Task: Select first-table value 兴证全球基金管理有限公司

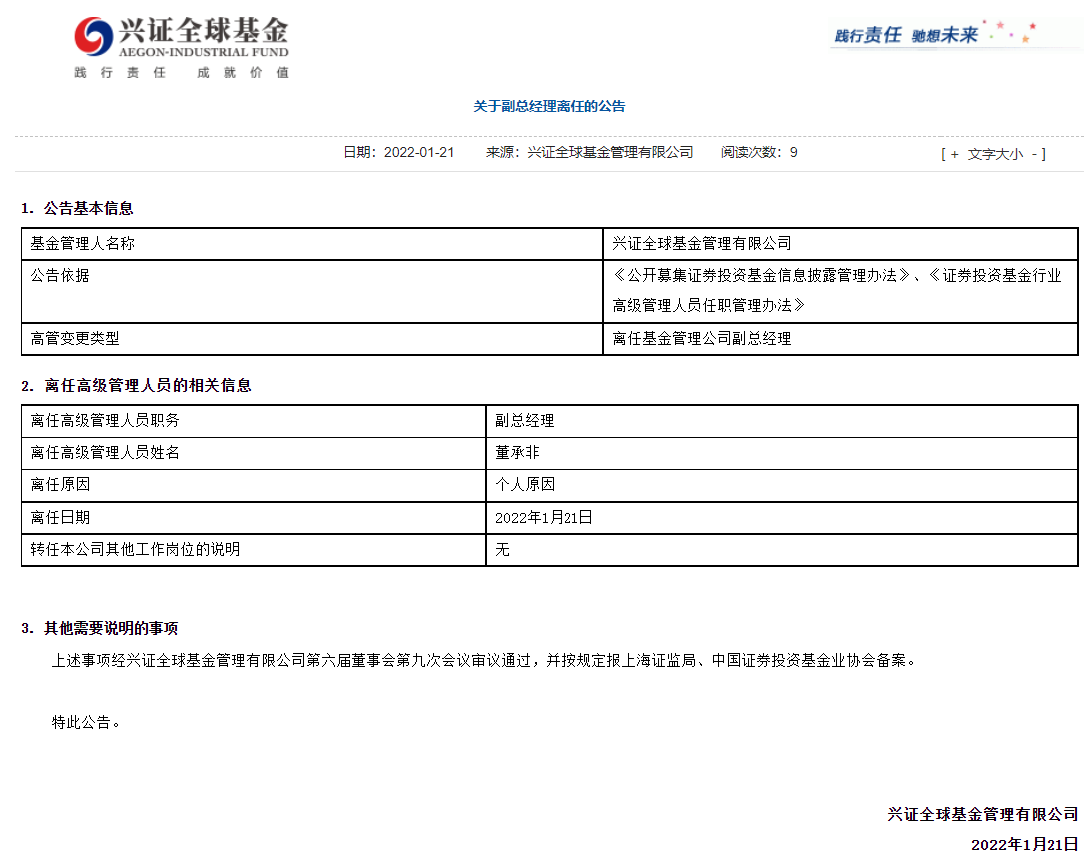Action: coord(840,244)
